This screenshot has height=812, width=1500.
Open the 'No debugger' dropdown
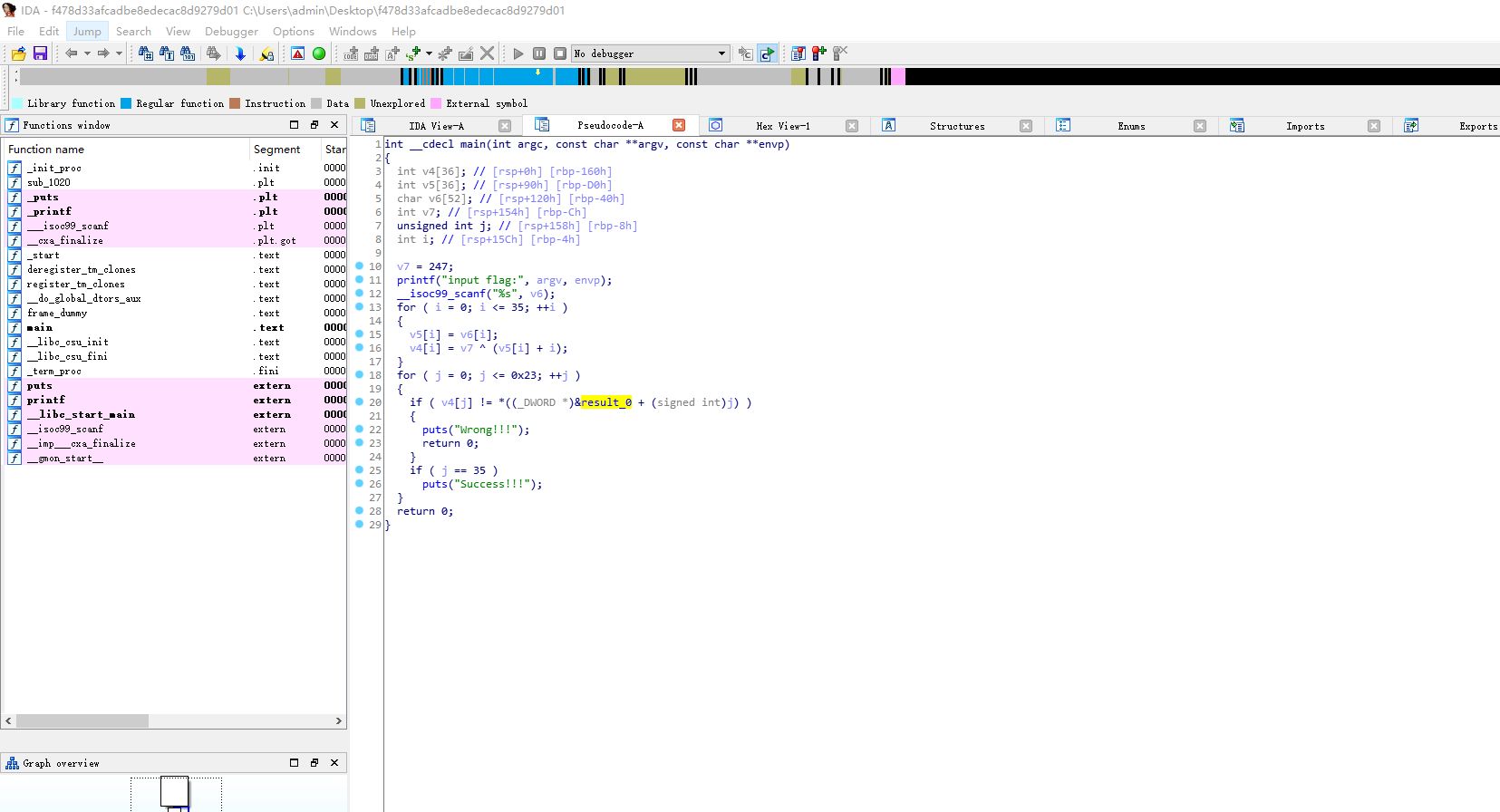click(x=650, y=53)
